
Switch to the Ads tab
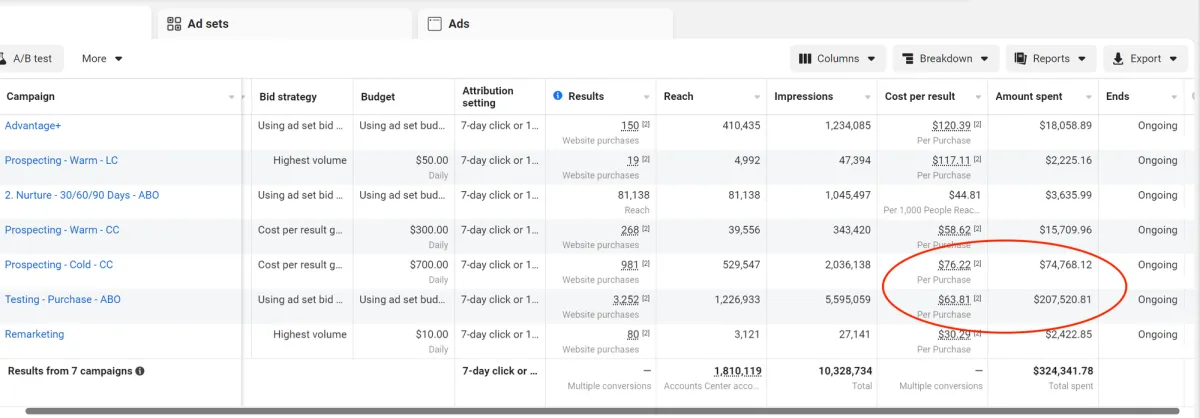point(458,24)
